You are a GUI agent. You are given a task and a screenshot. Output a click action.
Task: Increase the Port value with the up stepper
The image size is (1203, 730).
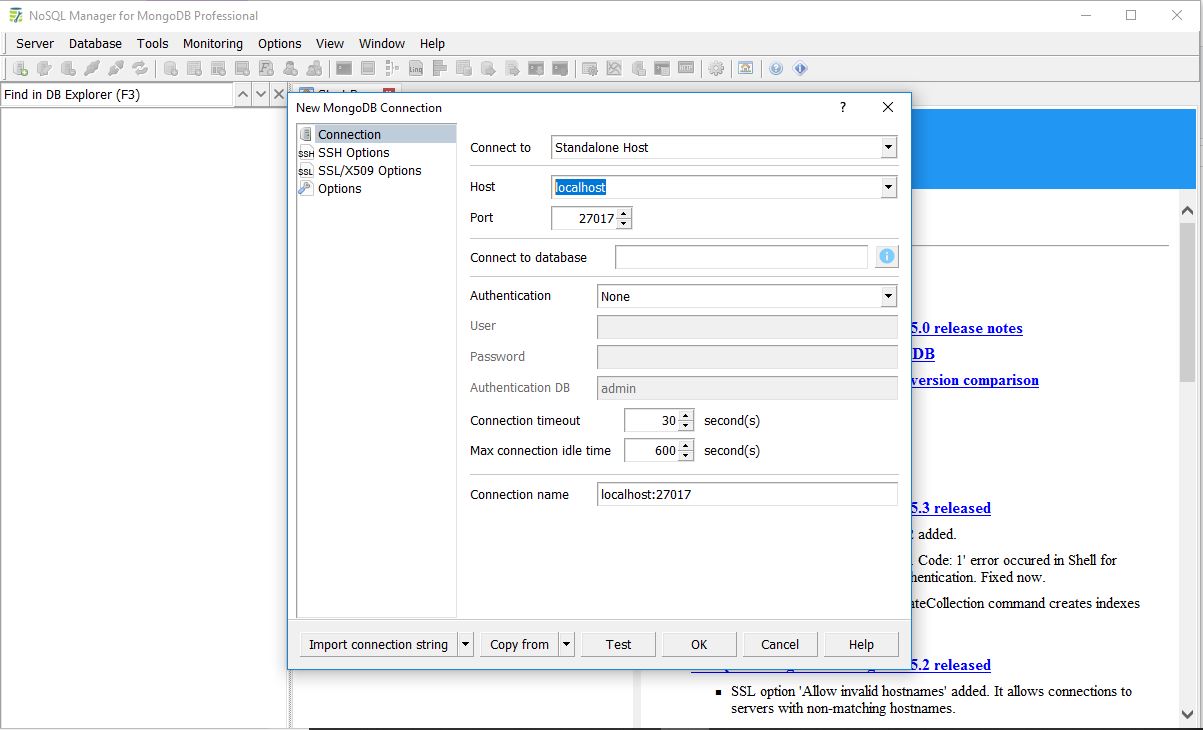[x=625, y=213]
